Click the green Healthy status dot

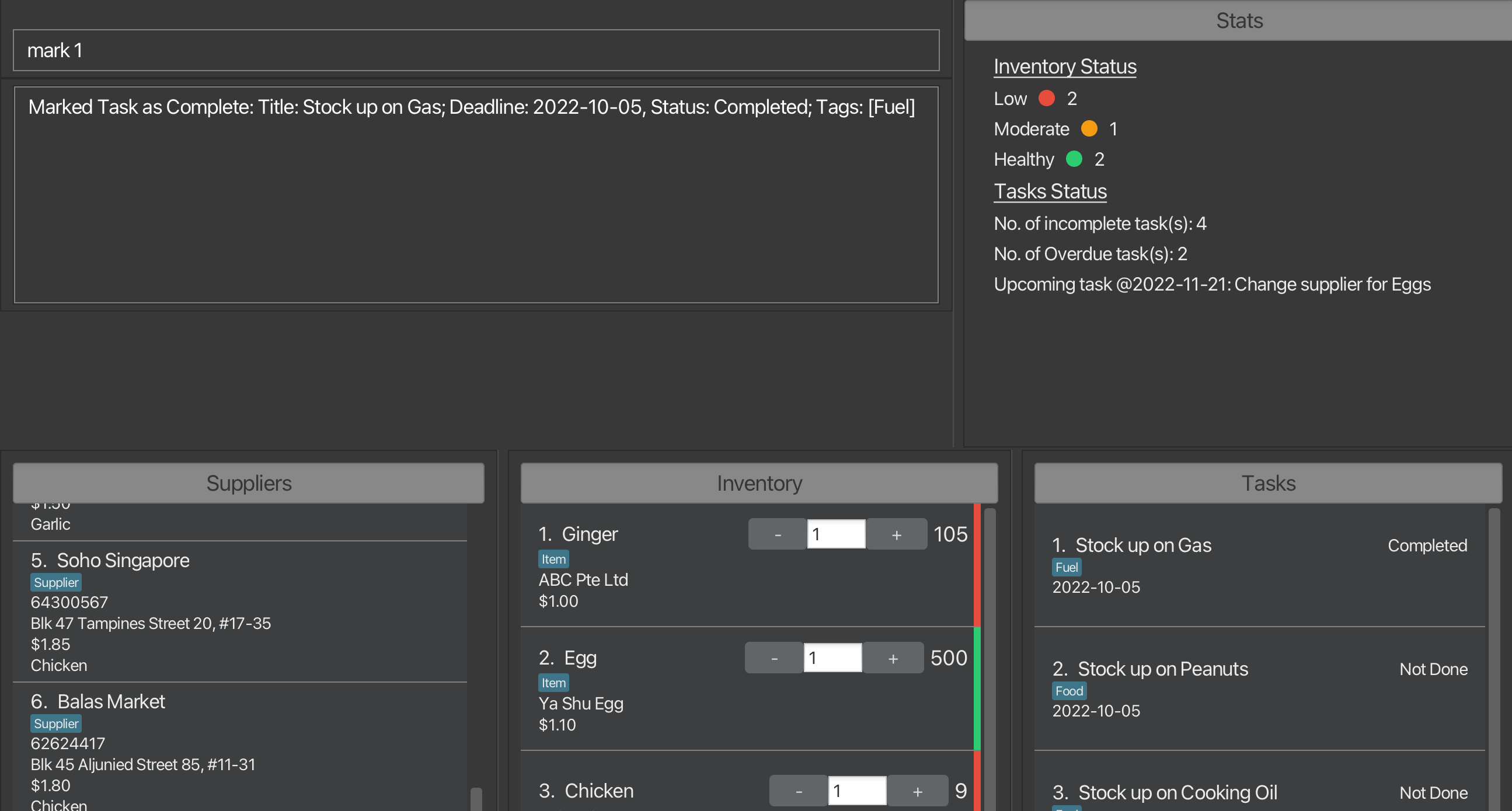pyautogui.click(x=1074, y=159)
